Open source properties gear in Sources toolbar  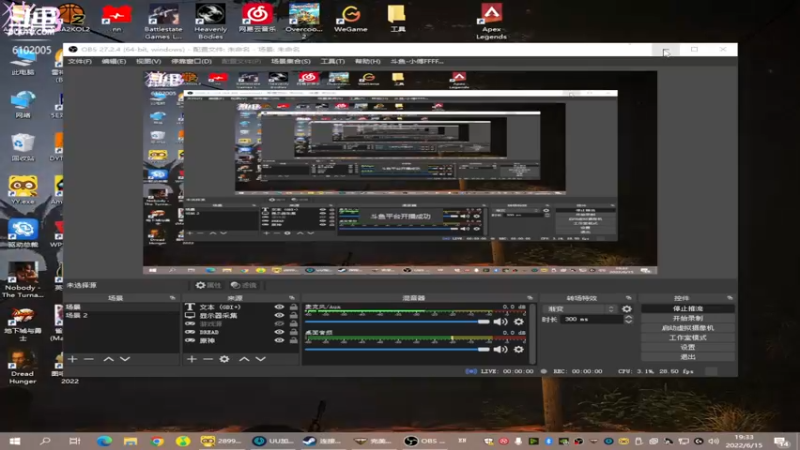tap(224, 359)
